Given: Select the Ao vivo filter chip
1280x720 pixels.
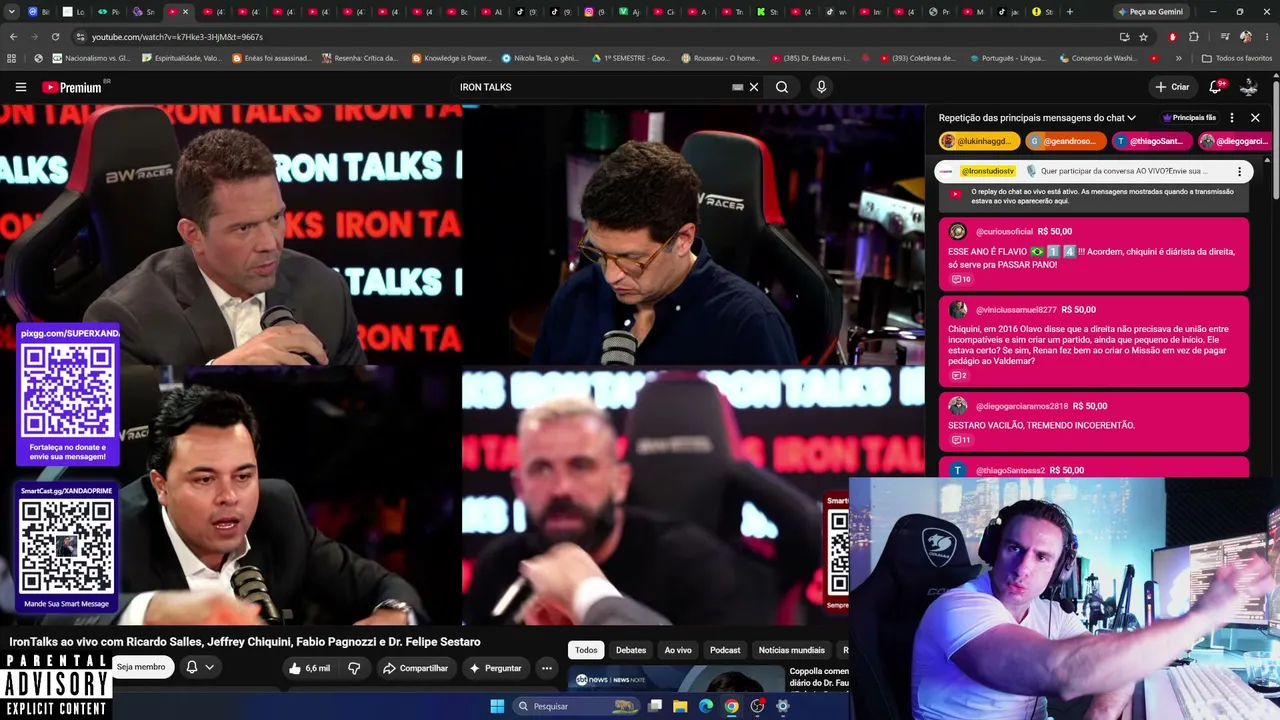Looking at the screenshot, I should [678, 650].
